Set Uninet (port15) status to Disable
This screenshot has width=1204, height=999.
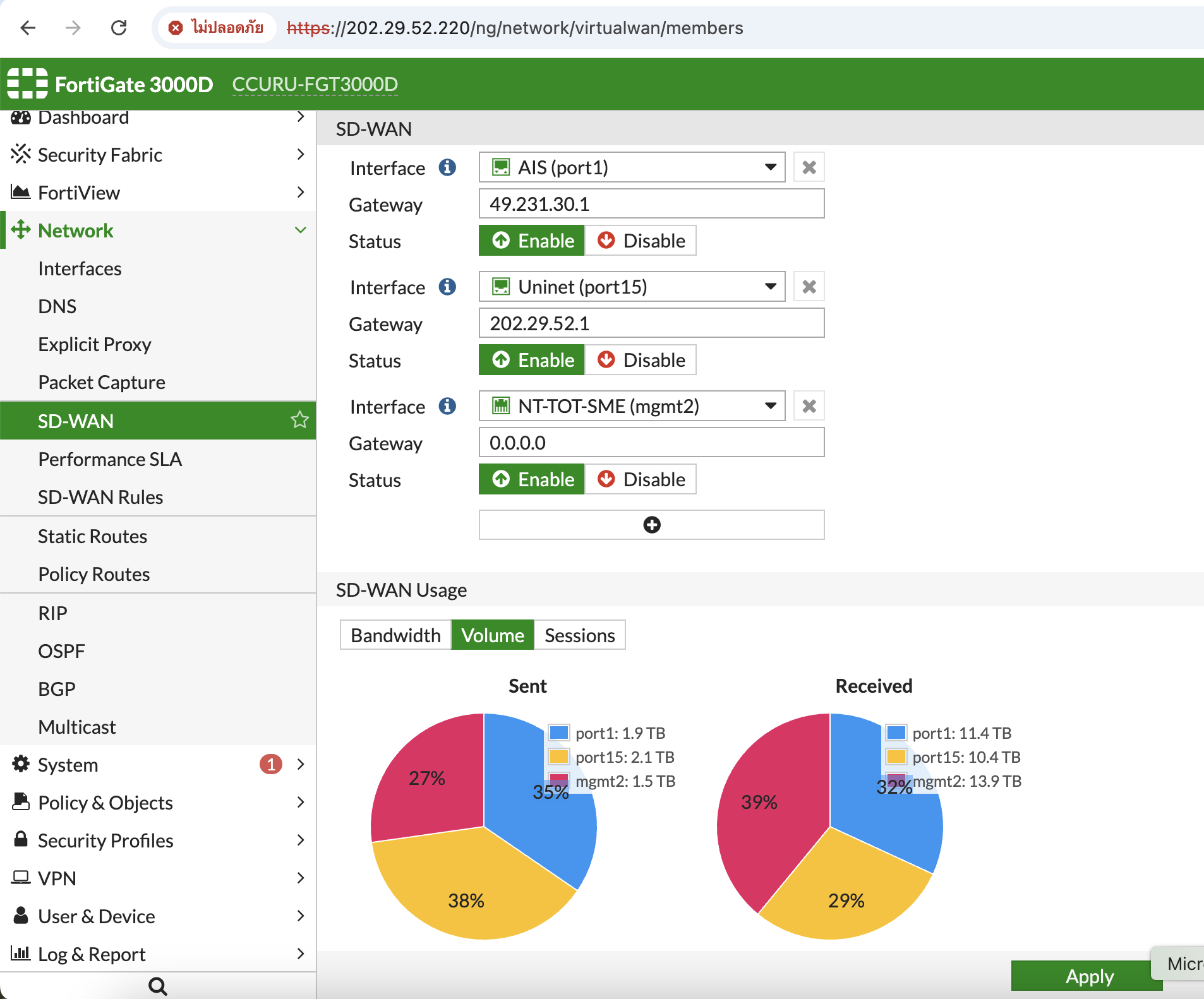tap(641, 360)
